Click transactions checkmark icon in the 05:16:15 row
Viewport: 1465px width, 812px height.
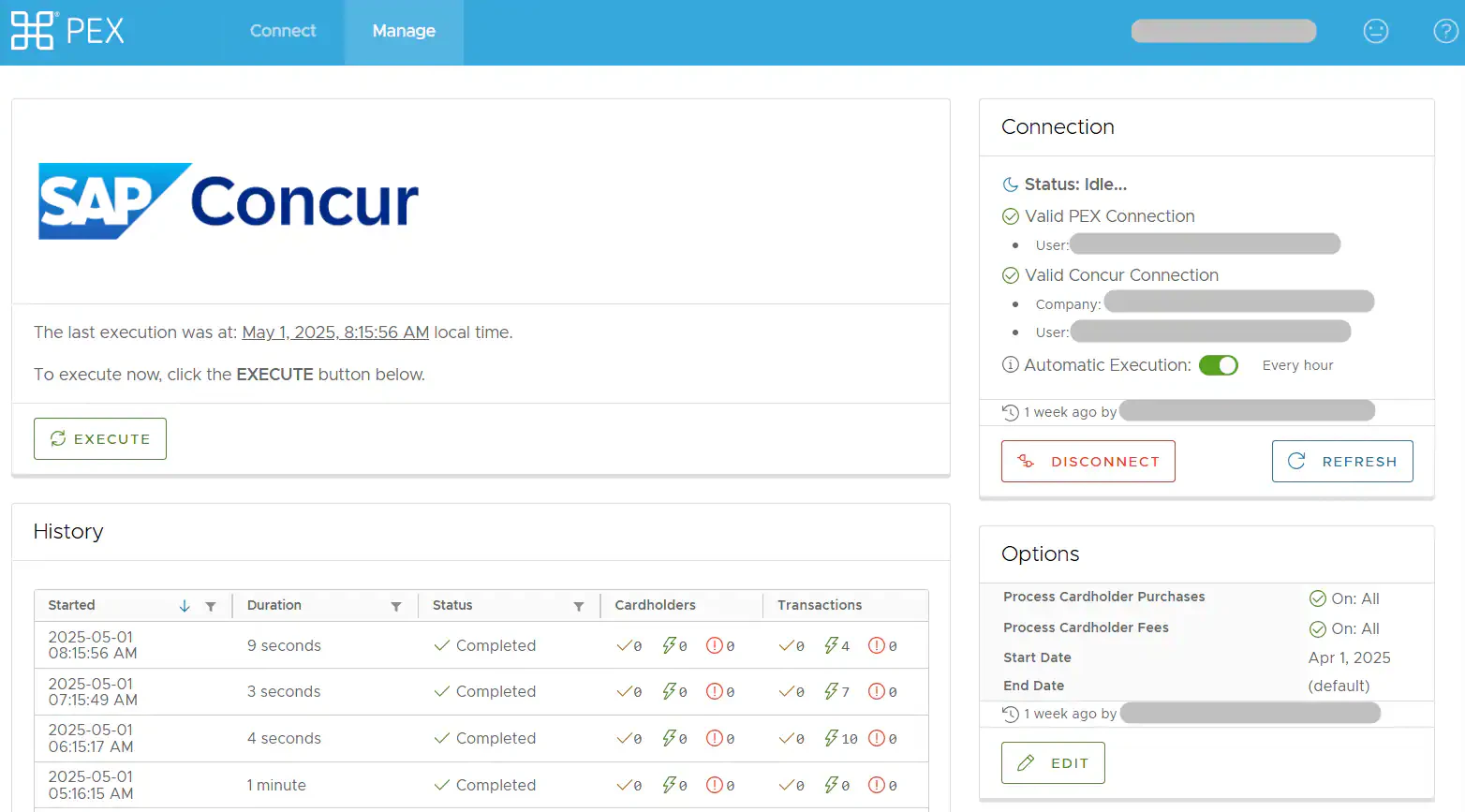(x=786, y=785)
